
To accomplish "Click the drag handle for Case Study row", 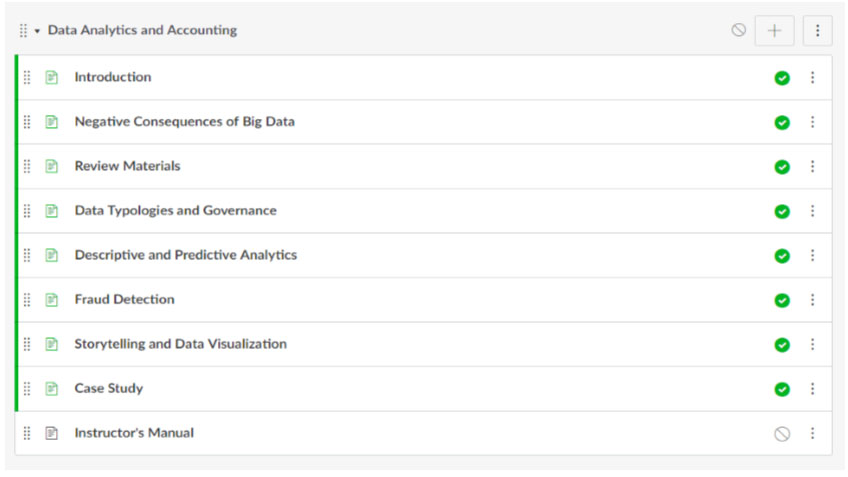I will click(27, 388).
